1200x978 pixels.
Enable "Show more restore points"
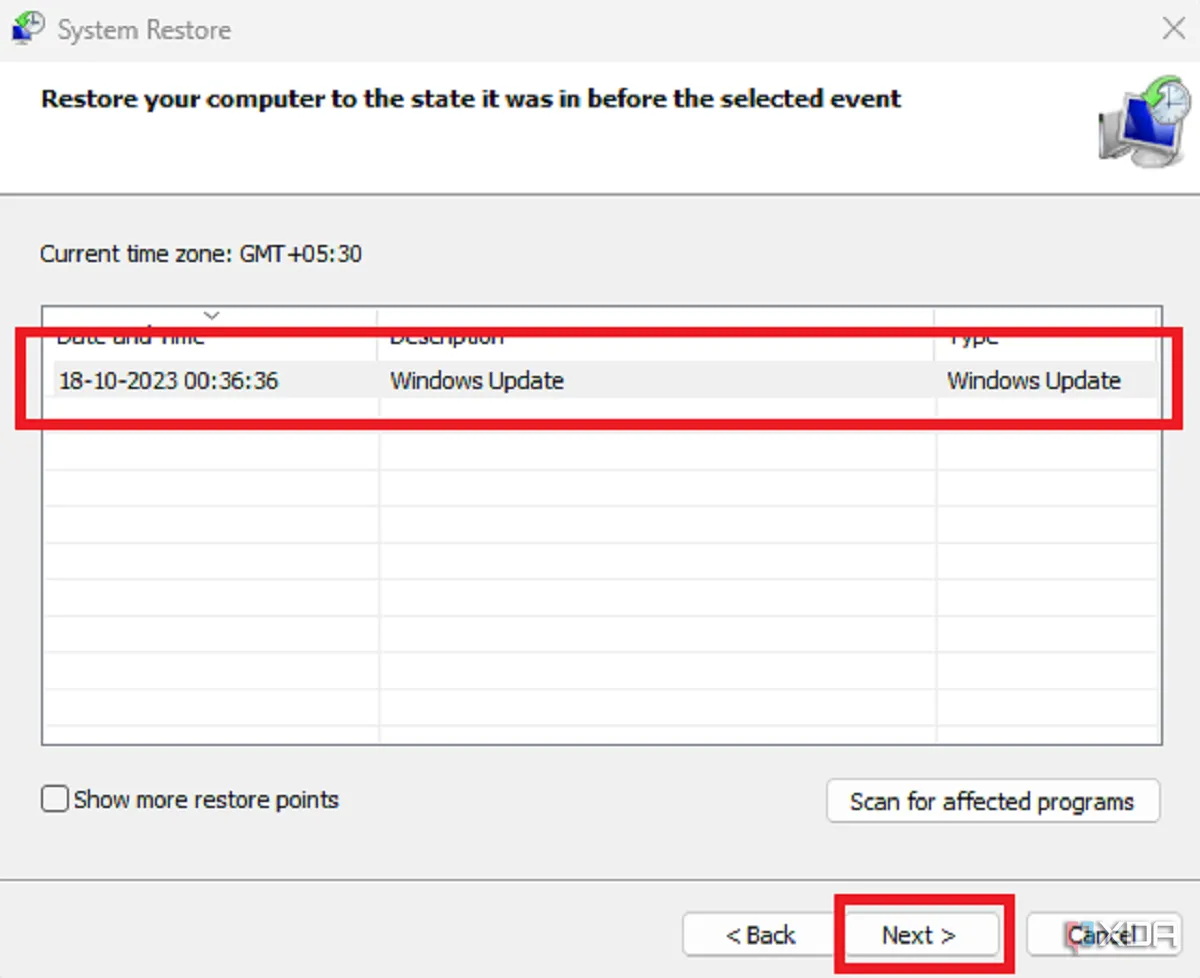(x=55, y=799)
